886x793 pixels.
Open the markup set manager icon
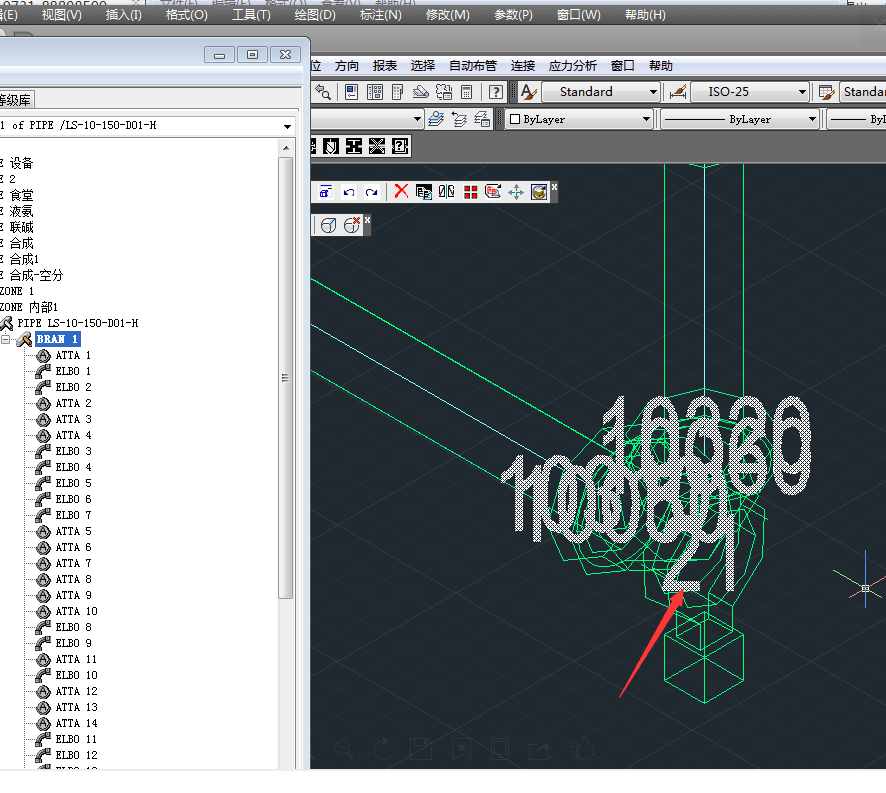click(x=444, y=92)
